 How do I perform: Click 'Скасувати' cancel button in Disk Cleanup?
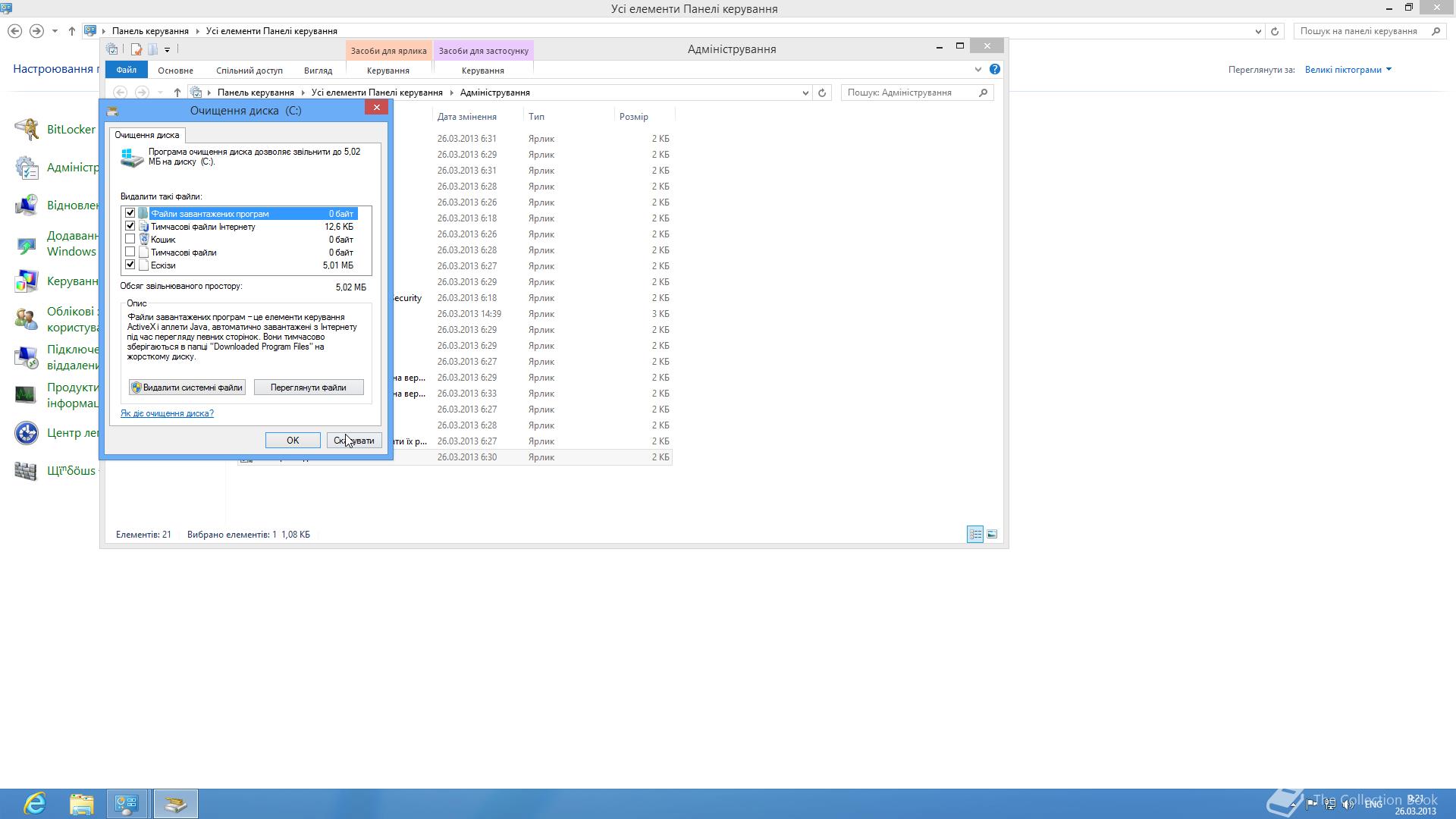pos(354,441)
